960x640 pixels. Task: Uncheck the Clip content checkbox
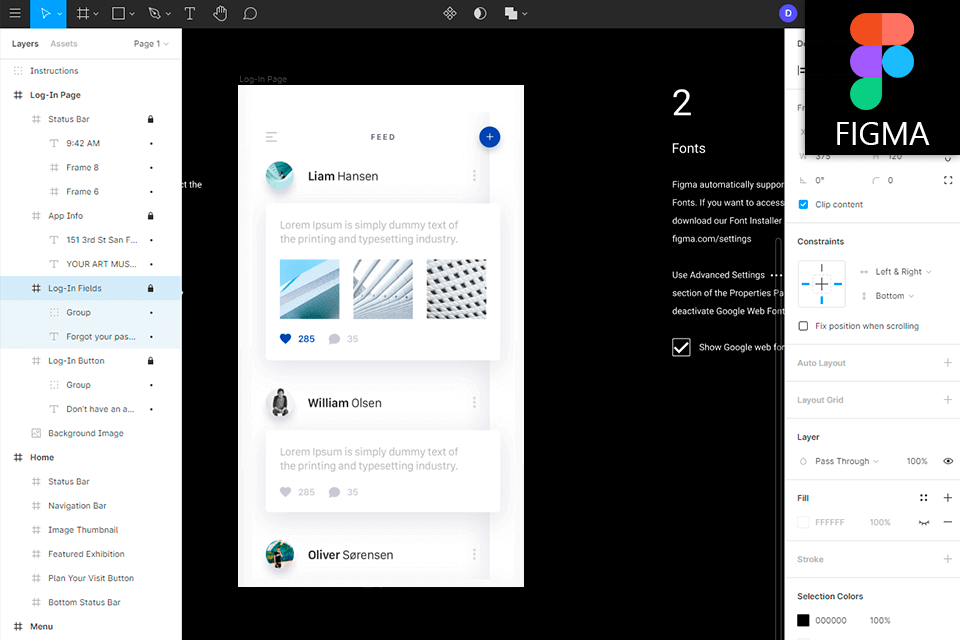803,204
